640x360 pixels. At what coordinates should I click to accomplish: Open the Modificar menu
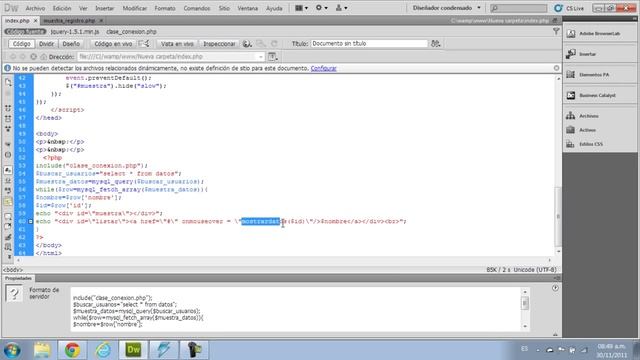click(134, 8)
